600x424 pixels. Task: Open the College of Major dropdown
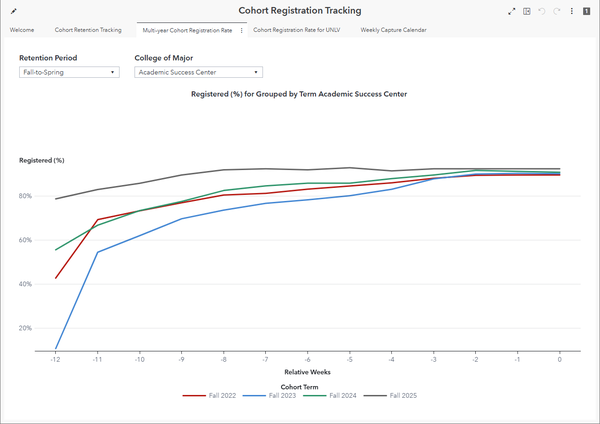[198, 72]
